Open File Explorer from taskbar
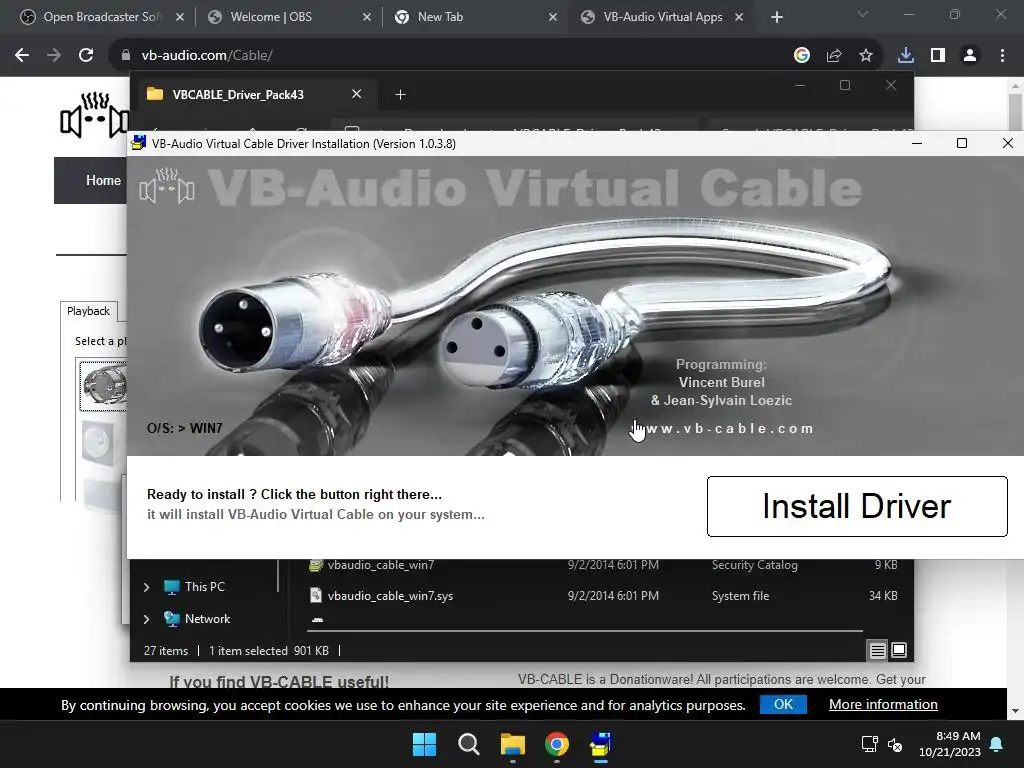This screenshot has width=1024, height=768. (513, 744)
